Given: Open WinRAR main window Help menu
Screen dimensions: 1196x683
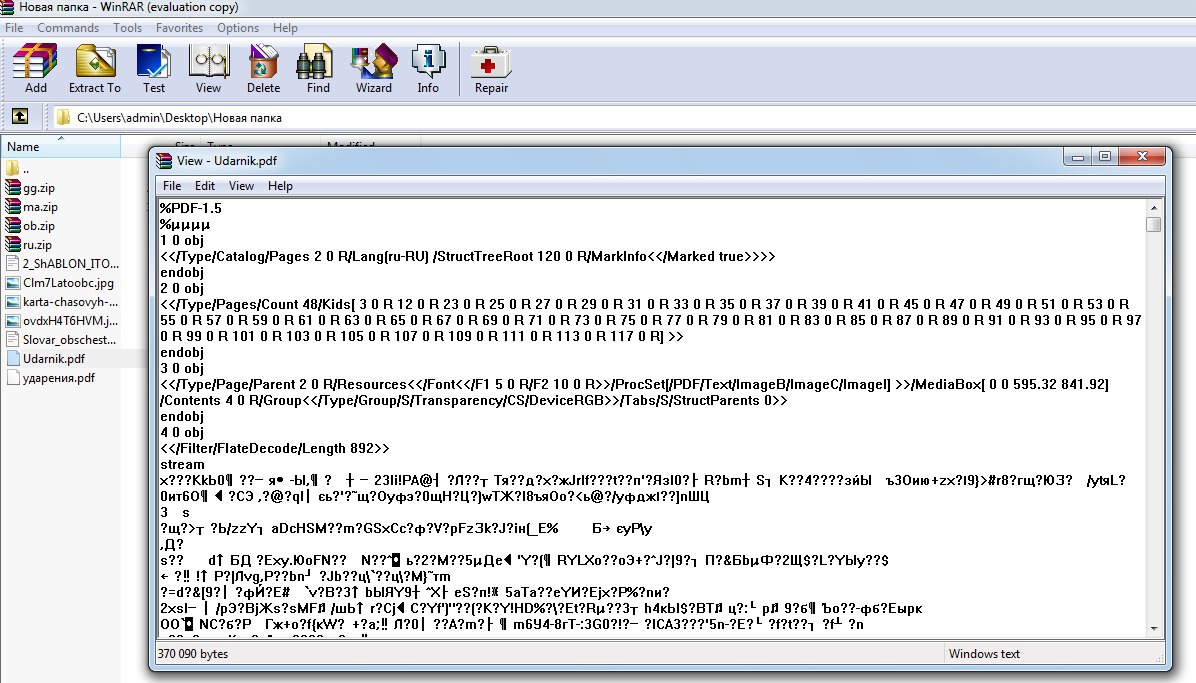Looking at the screenshot, I should point(285,27).
